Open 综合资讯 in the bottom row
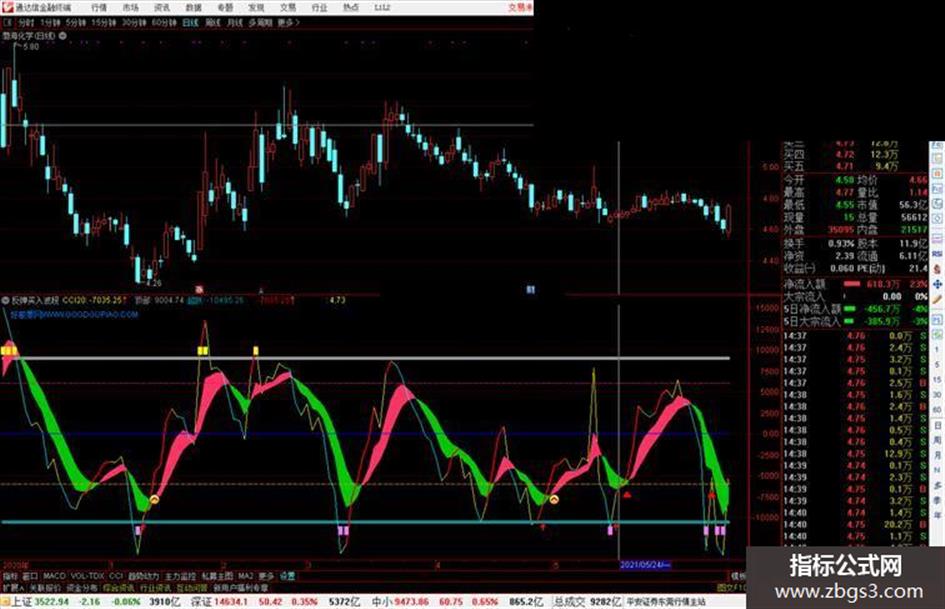 coord(119,587)
